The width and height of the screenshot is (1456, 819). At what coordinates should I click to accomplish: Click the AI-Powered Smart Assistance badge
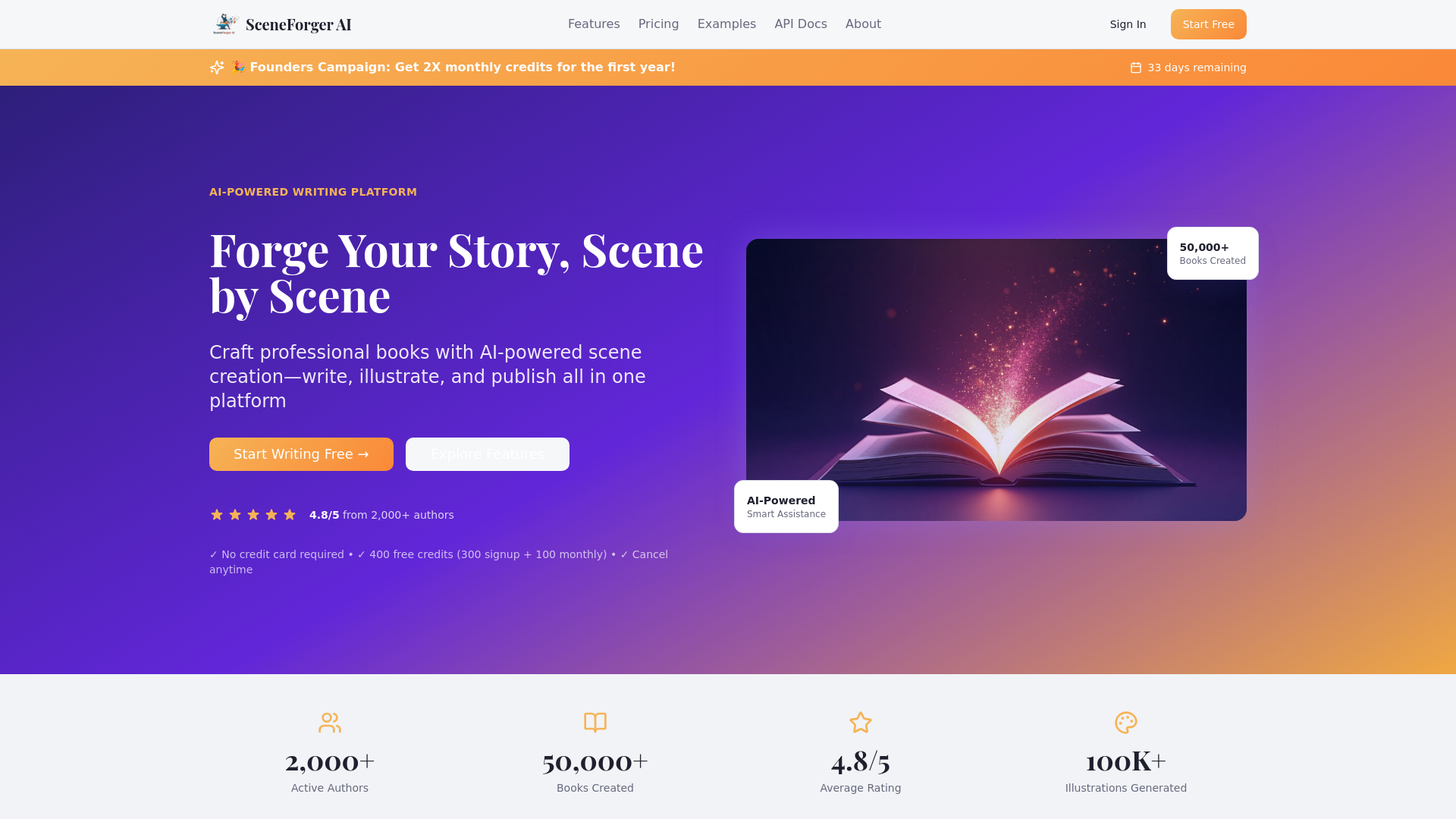786,507
